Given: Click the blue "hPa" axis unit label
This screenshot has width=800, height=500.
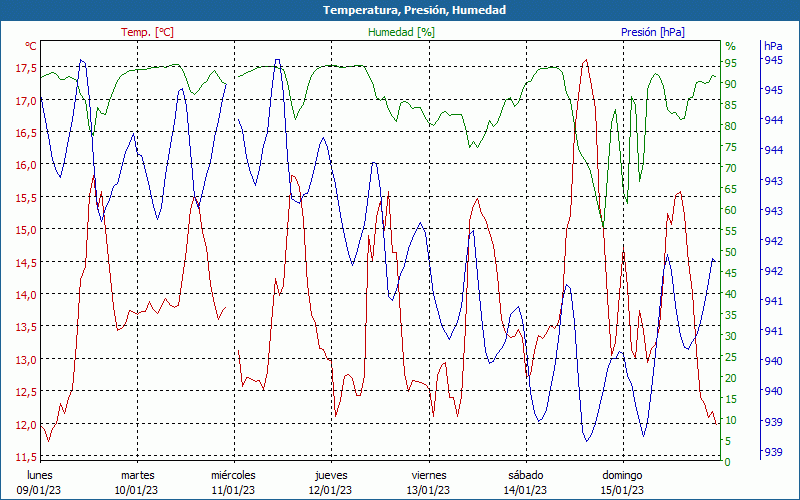Looking at the screenshot, I should tap(773, 46).
